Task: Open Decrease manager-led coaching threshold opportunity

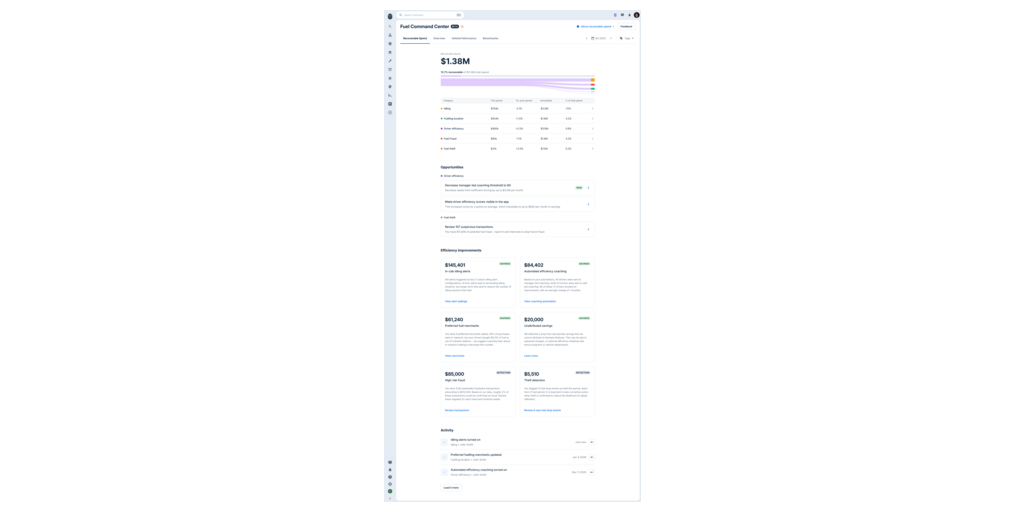Action: (x=518, y=187)
